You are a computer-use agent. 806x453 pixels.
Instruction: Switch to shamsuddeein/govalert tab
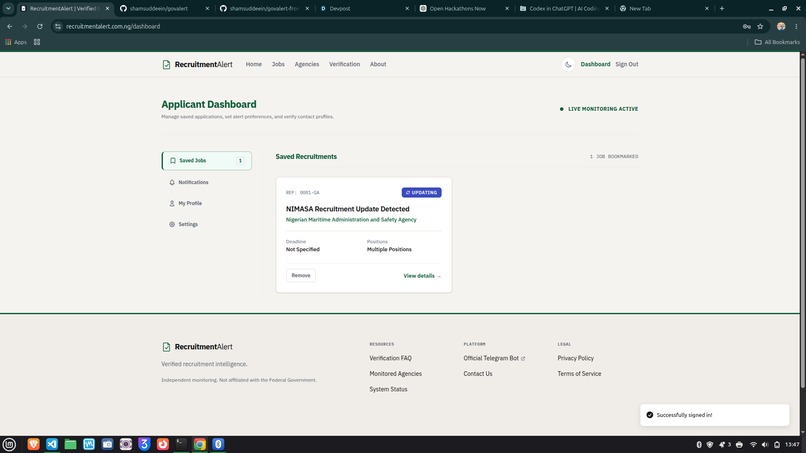164,8
